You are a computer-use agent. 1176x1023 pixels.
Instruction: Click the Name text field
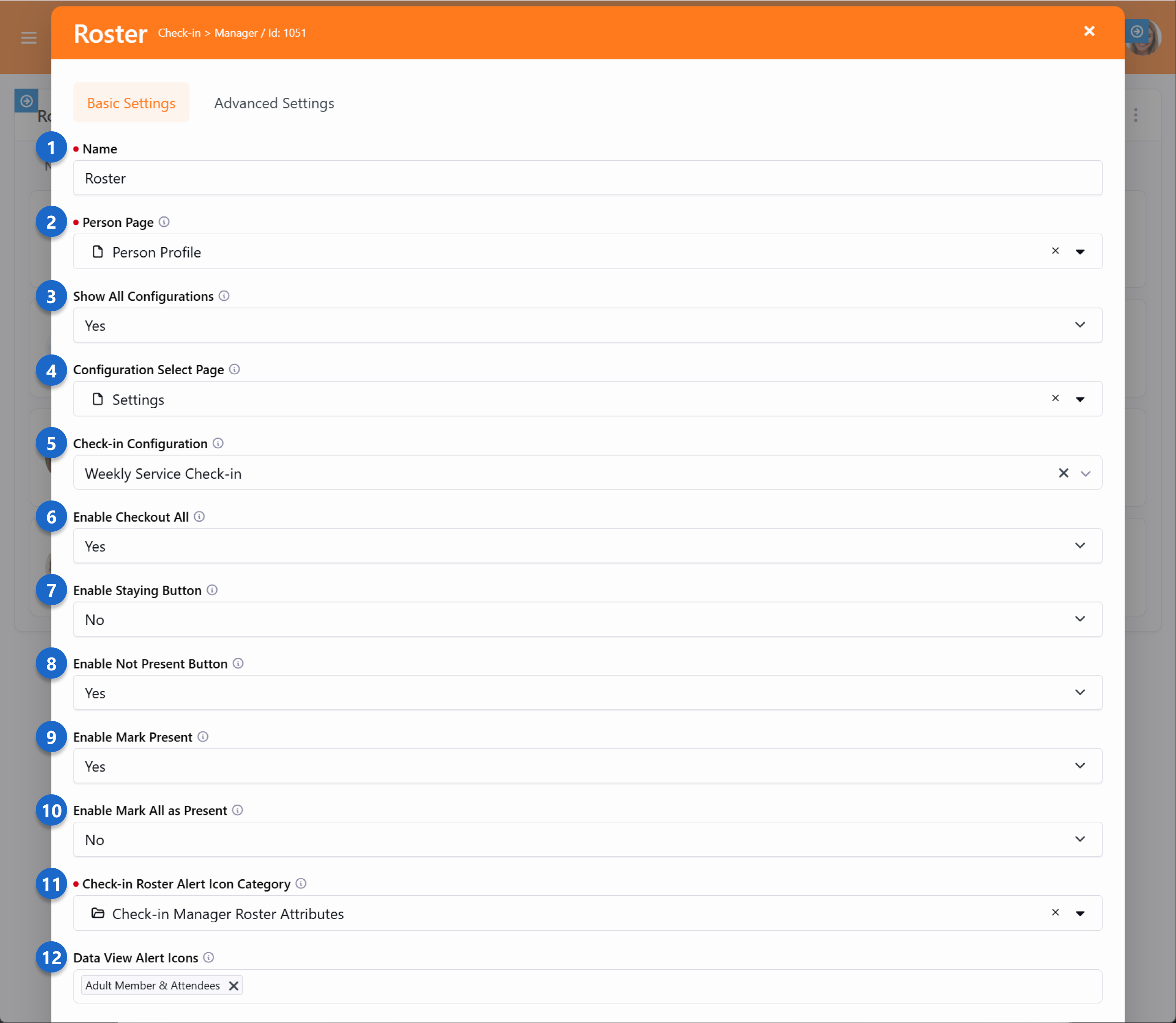click(x=587, y=178)
